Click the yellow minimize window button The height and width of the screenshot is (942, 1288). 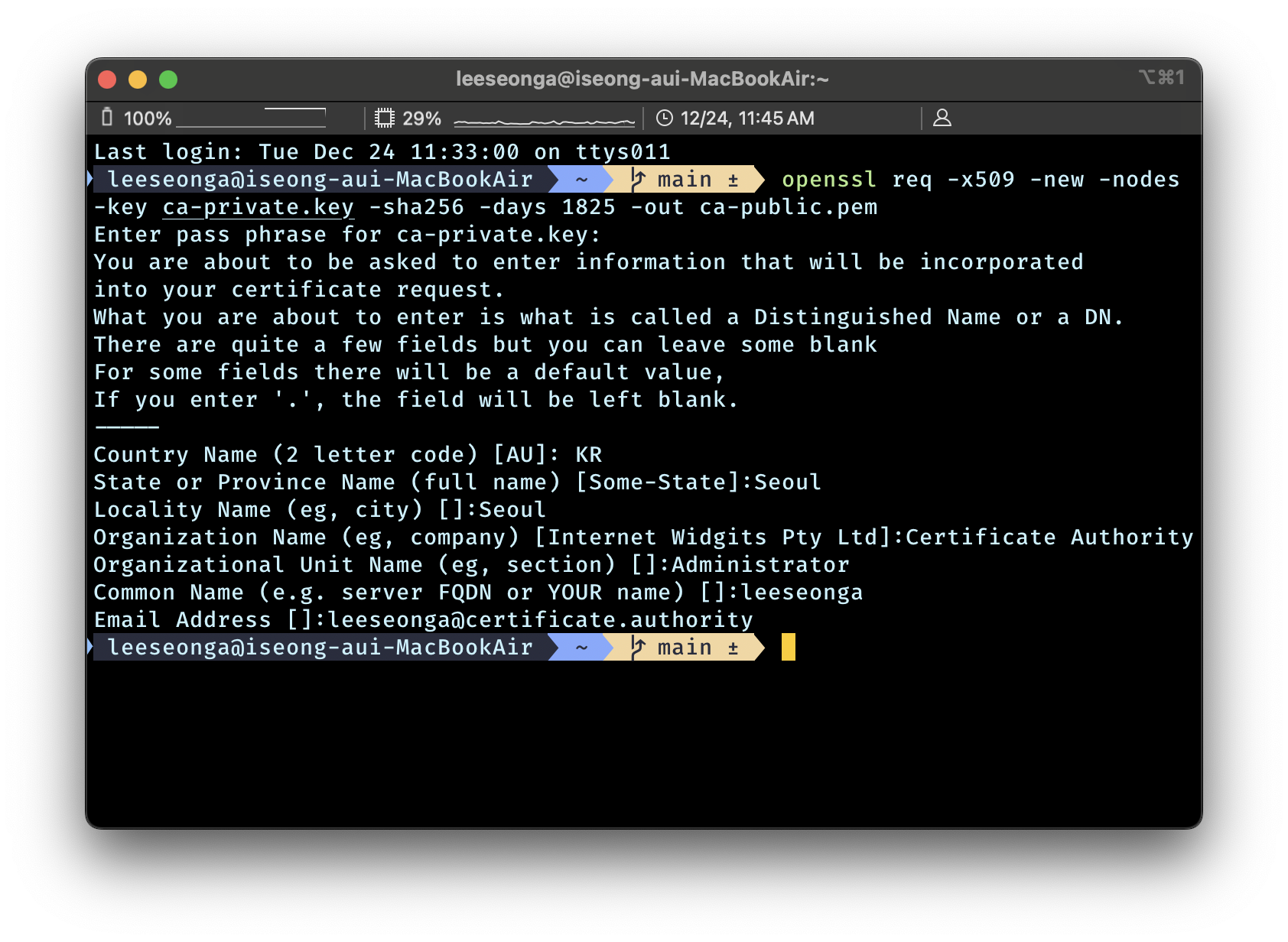click(x=138, y=80)
